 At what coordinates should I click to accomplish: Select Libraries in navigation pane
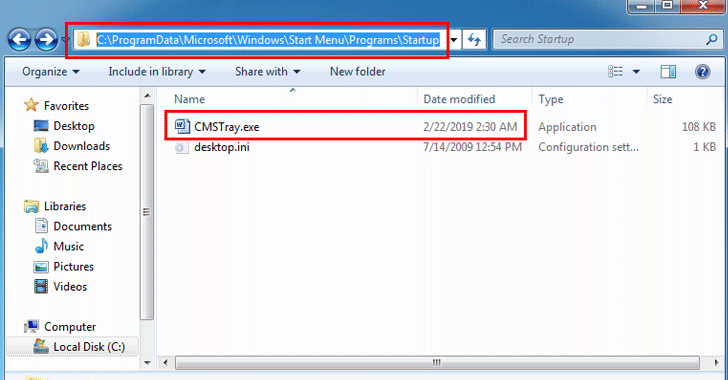point(65,206)
